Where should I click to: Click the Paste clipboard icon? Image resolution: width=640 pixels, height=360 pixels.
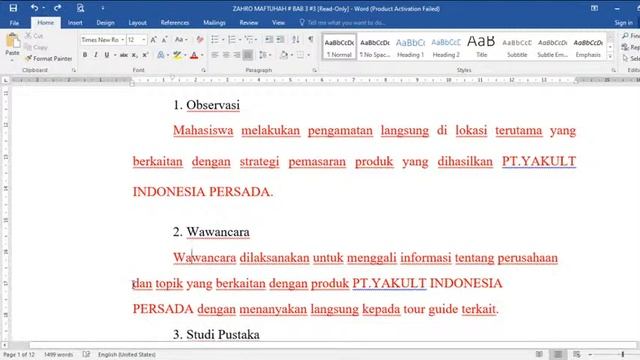pos(13,40)
